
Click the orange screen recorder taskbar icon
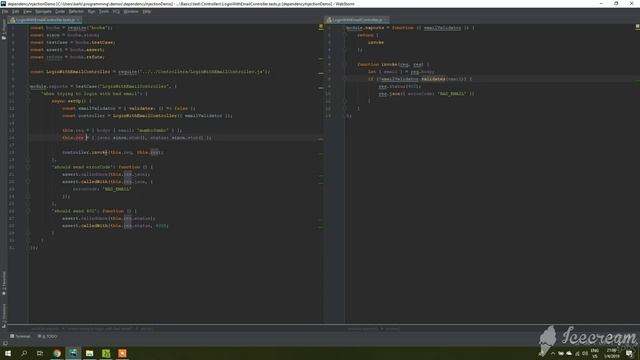(122, 353)
